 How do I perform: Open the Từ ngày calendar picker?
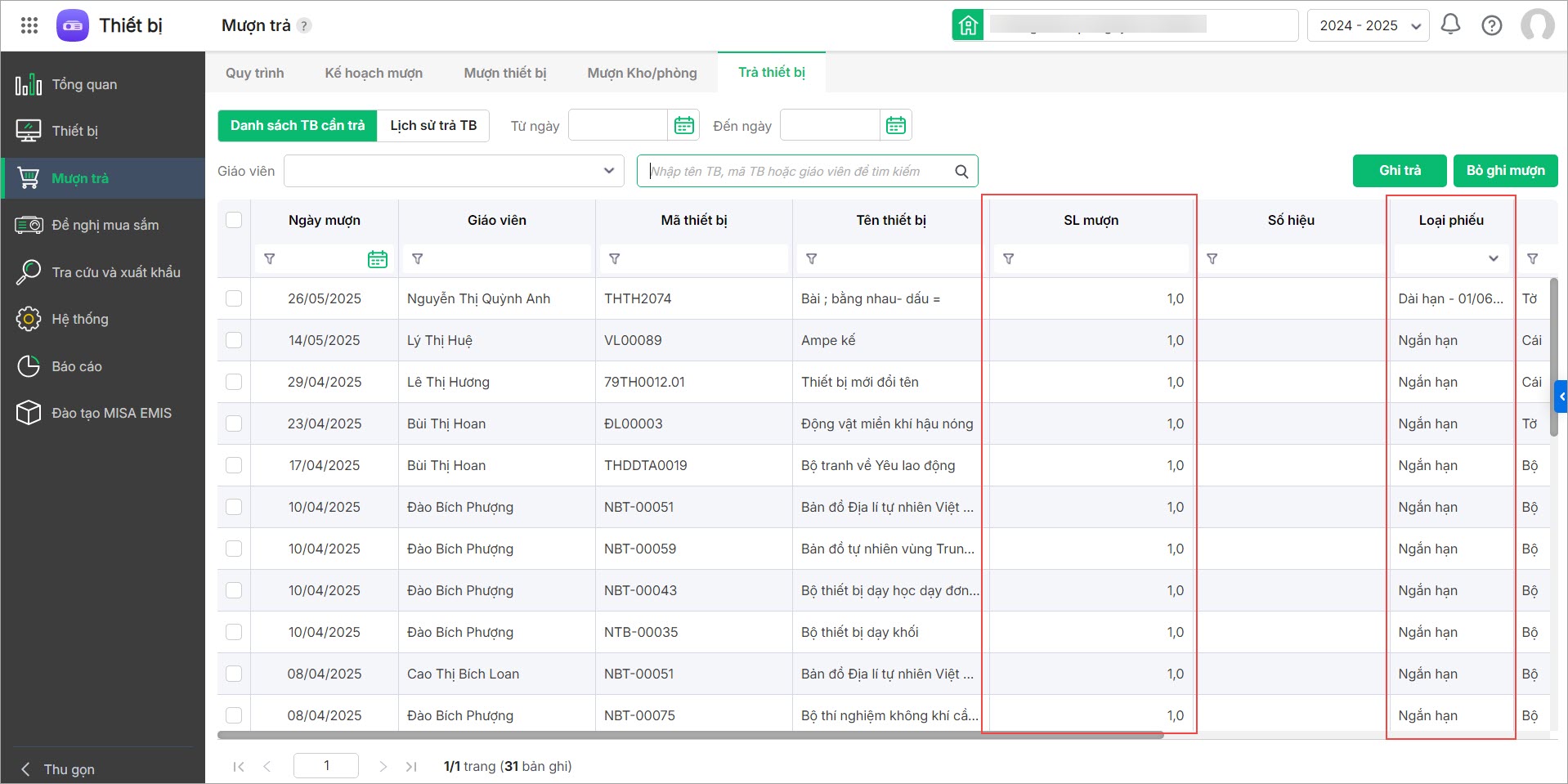pos(683,125)
